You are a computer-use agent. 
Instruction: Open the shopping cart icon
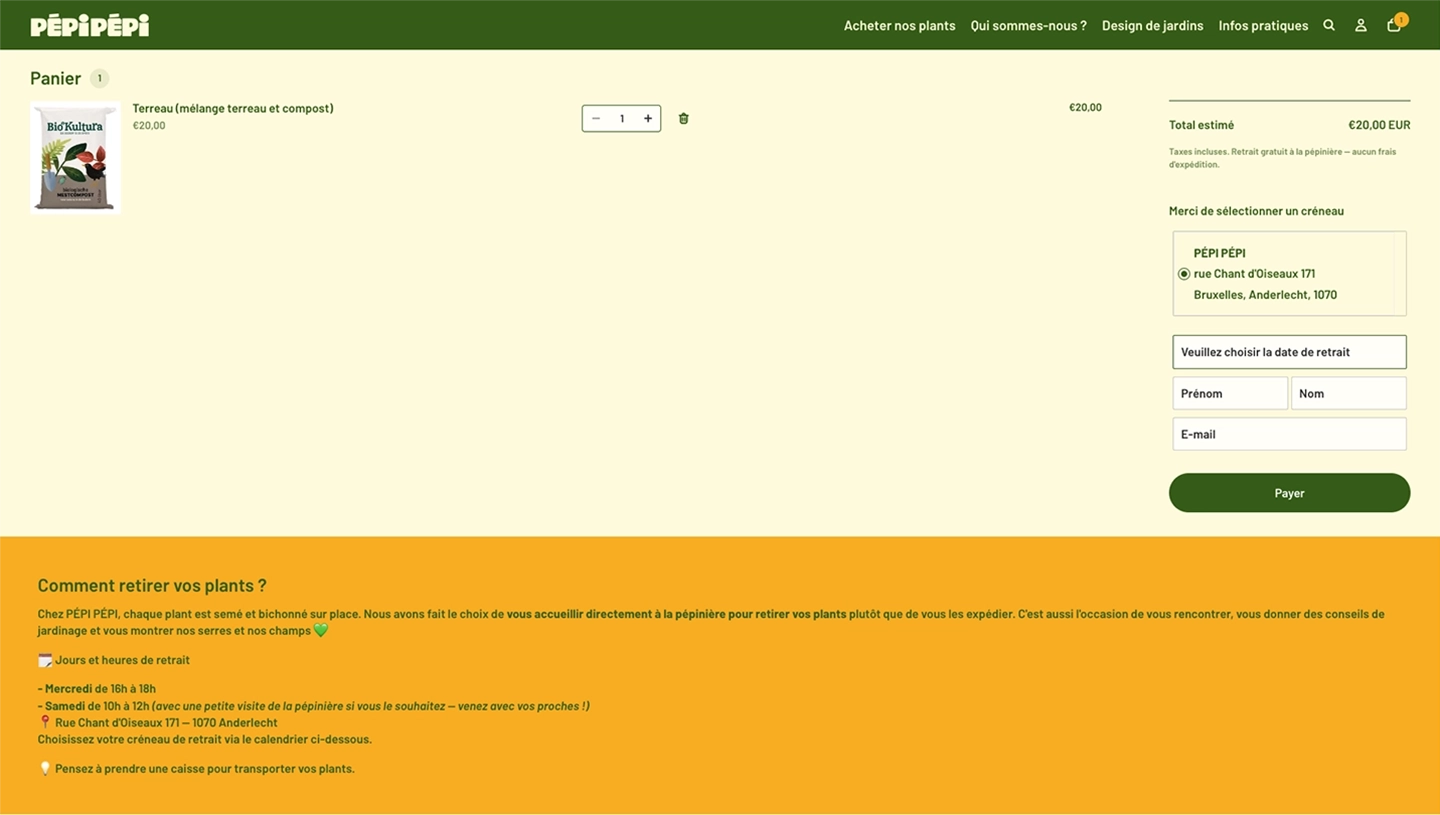coord(1394,25)
